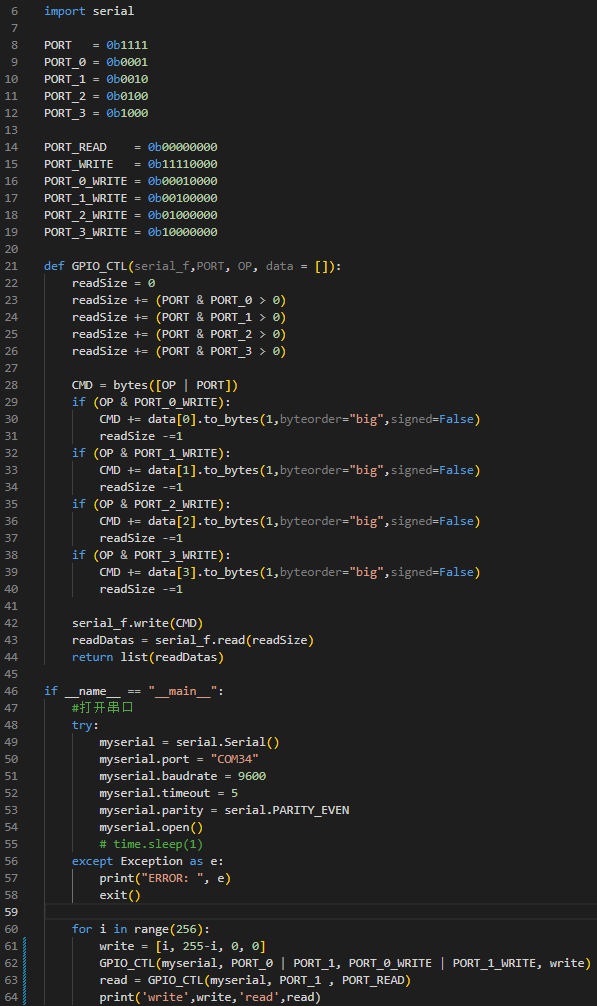Click the myserial.open() call
This screenshot has height=1006, width=597.
coord(151,827)
